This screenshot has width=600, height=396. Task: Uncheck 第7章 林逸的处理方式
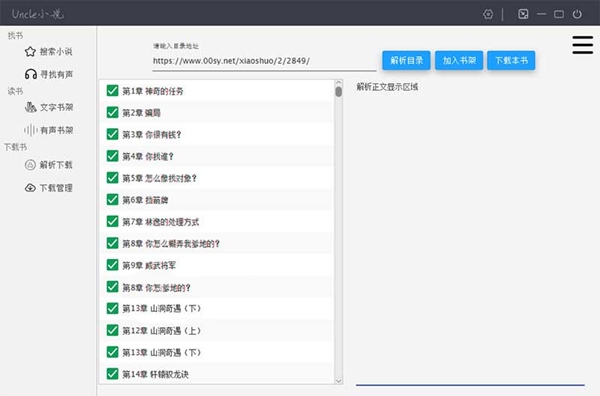[x=112, y=222]
